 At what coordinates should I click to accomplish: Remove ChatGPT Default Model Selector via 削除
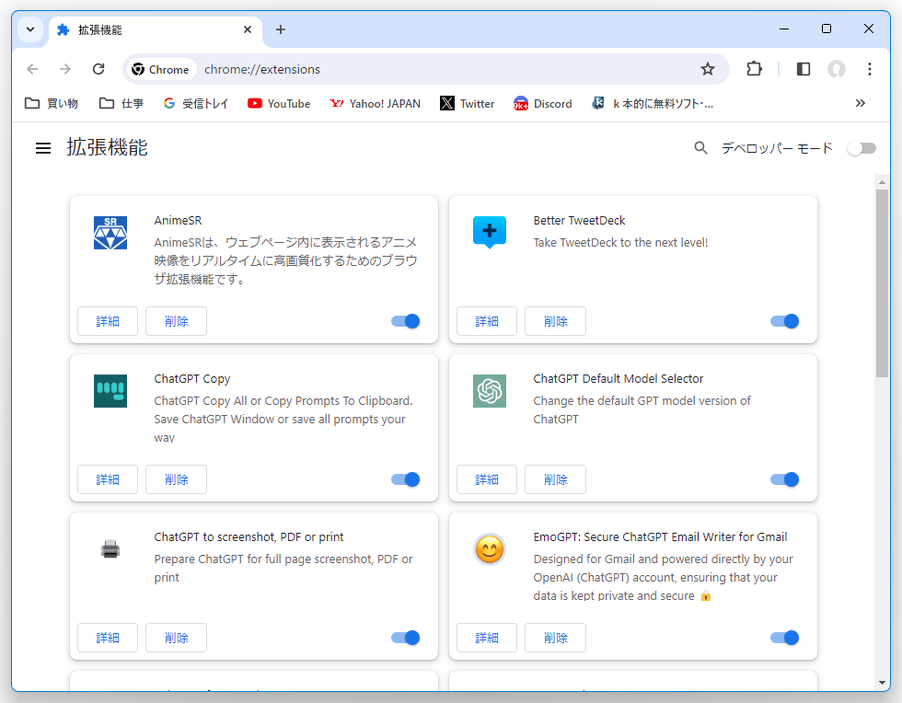point(555,479)
